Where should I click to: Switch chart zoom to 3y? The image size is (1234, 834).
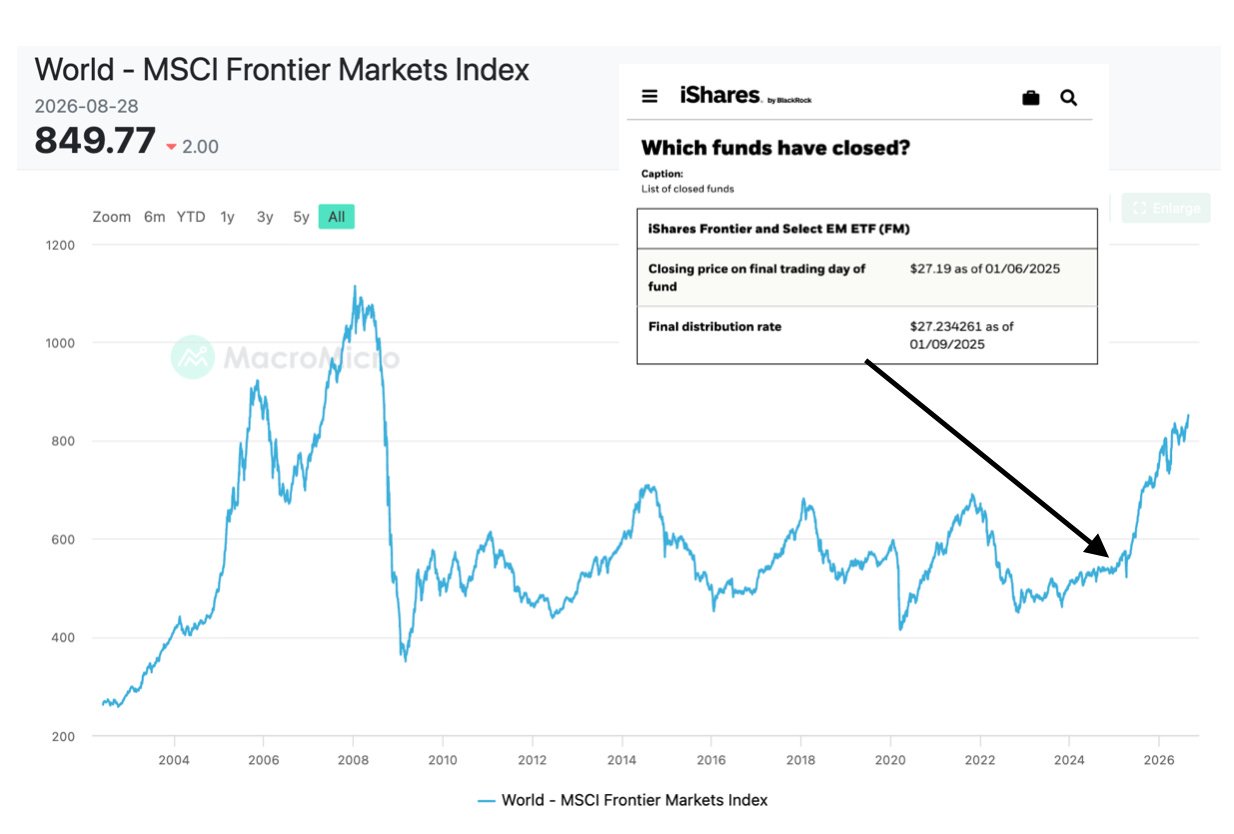[x=264, y=217]
